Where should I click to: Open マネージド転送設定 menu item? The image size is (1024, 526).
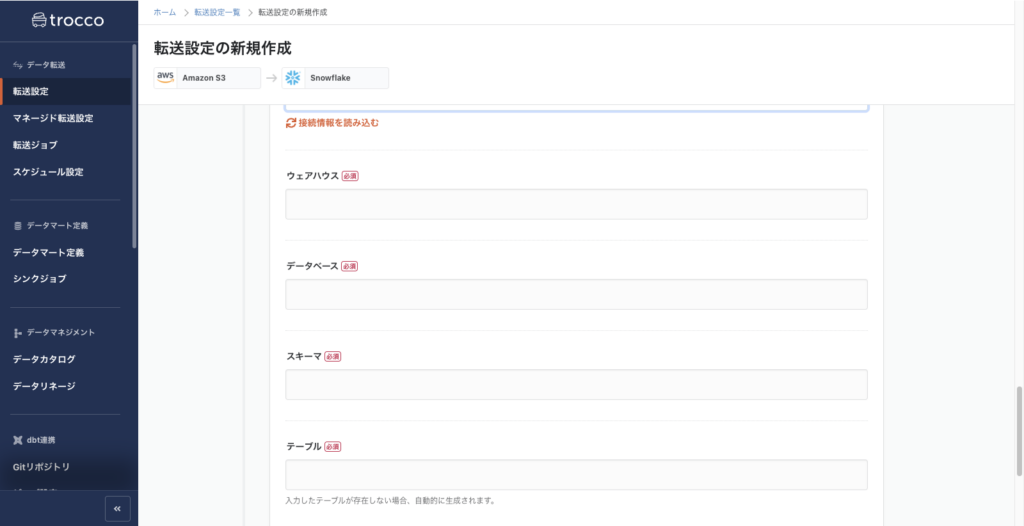point(53,118)
